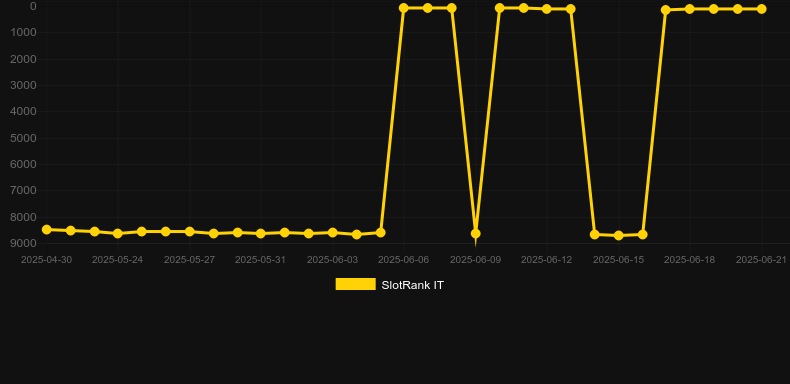Viewport: 790px width, 384px height.
Task: Click the 1000 y-axis label
Action: click(x=24, y=32)
